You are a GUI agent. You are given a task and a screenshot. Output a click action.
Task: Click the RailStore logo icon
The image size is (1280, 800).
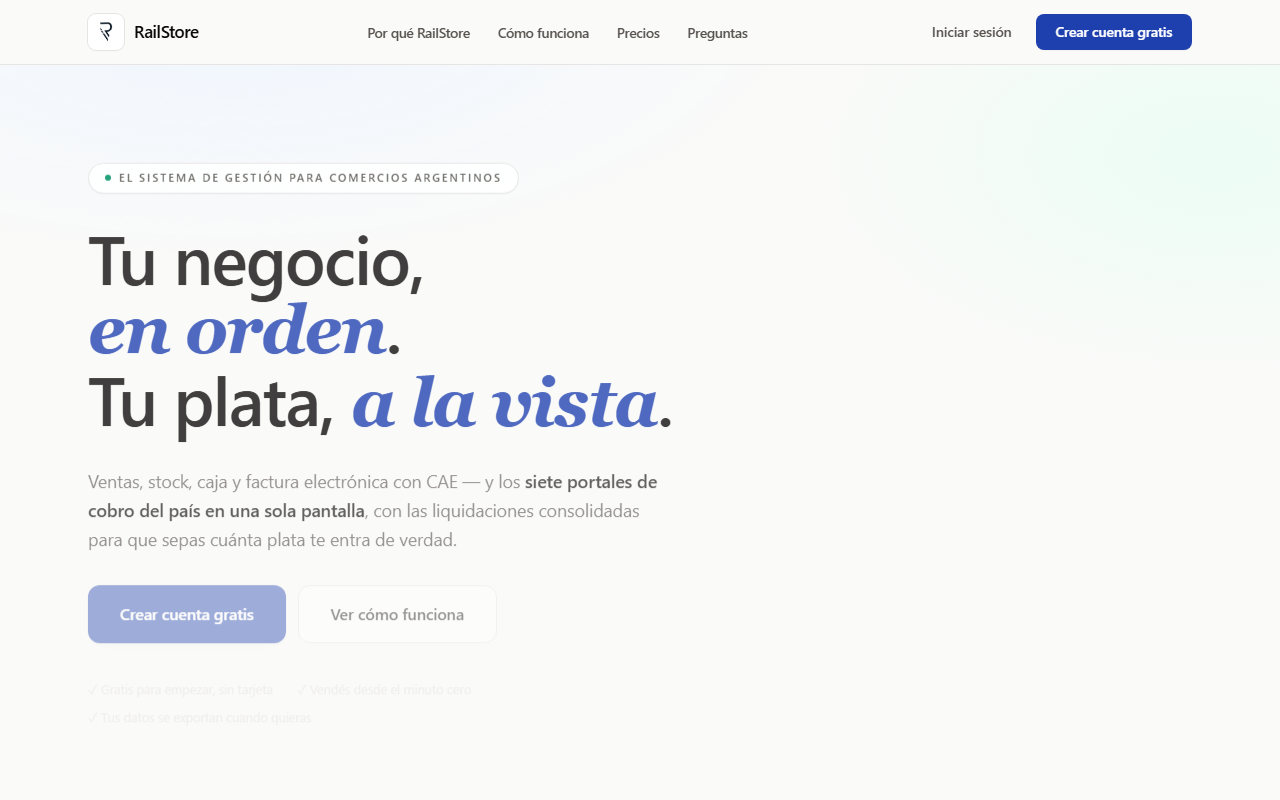pyautogui.click(x=106, y=32)
